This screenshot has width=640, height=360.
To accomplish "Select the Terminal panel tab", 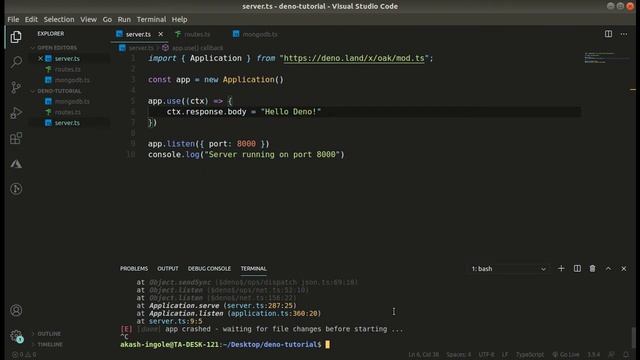I will tap(253, 269).
